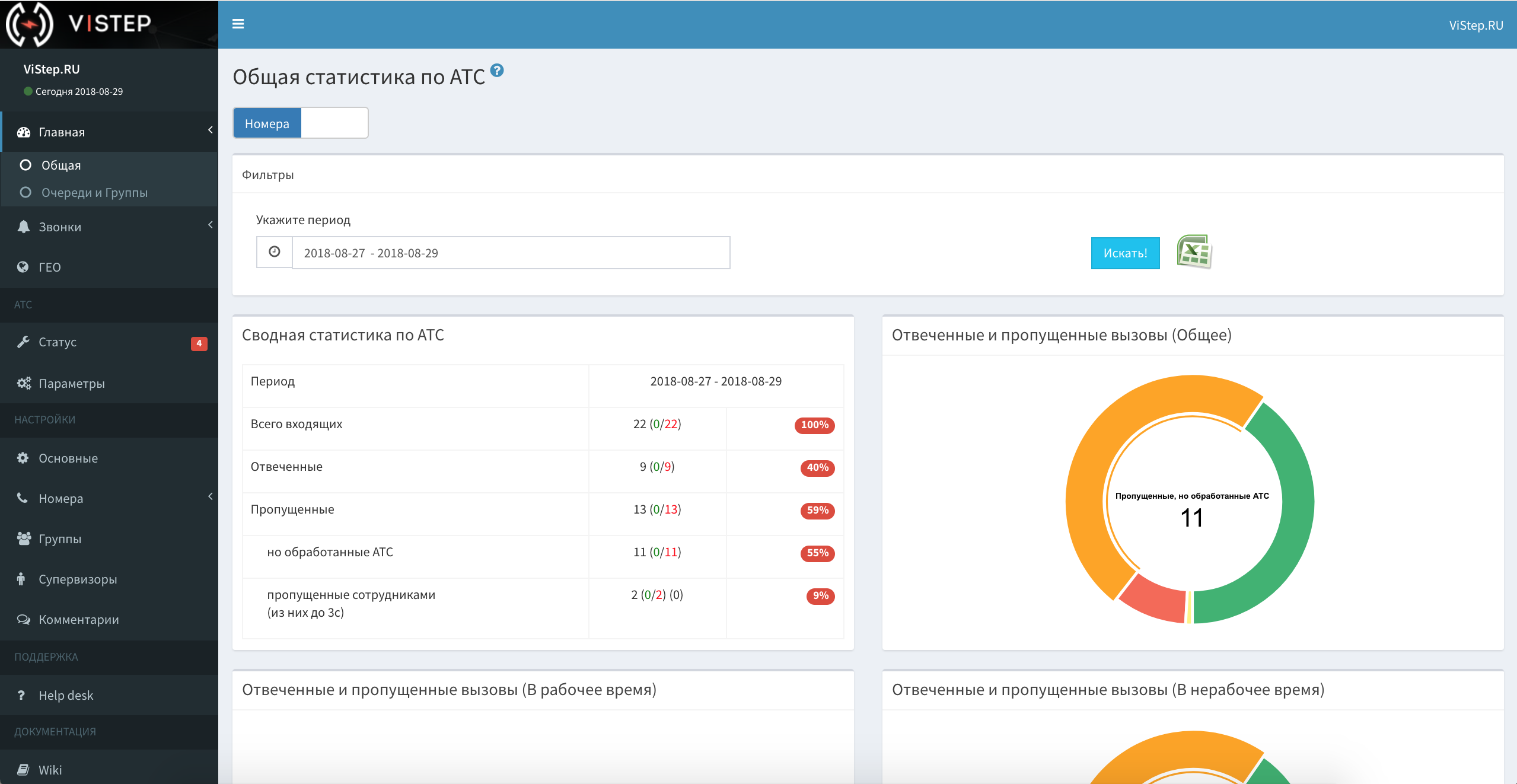Click the donut center value 11
The height and width of the screenshot is (784, 1517).
click(1192, 518)
